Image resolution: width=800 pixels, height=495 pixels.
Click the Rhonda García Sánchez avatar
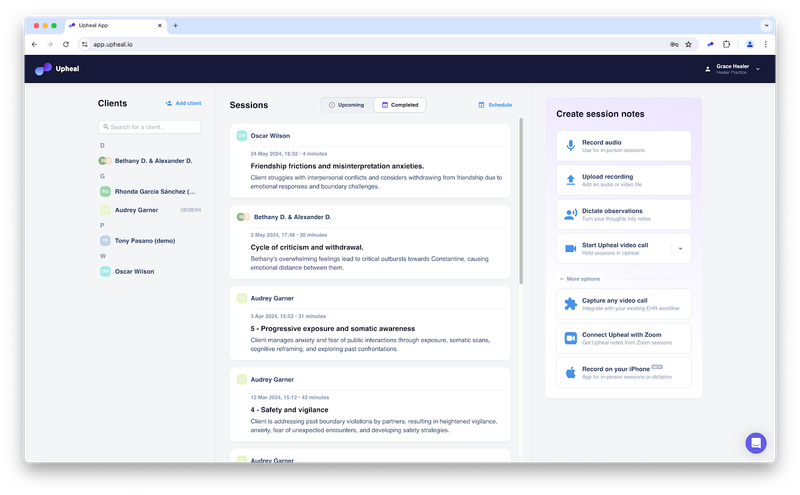[105, 192]
